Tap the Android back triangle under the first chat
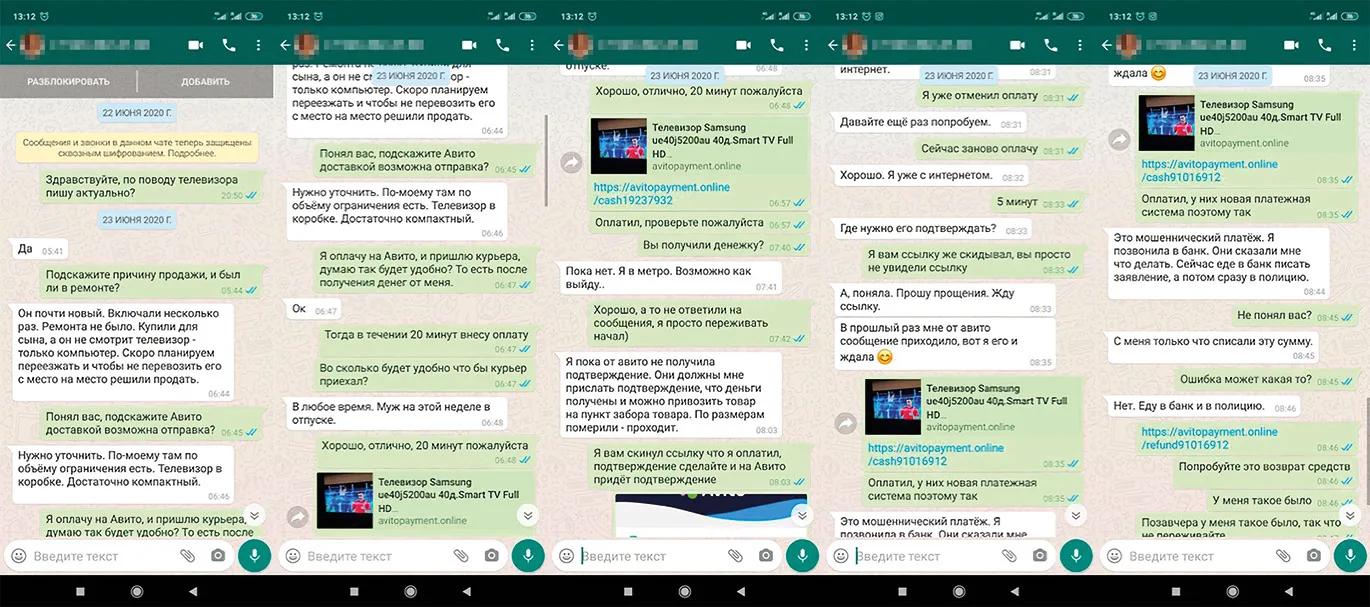Screen dimensions: 1370x607 point(193,591)
